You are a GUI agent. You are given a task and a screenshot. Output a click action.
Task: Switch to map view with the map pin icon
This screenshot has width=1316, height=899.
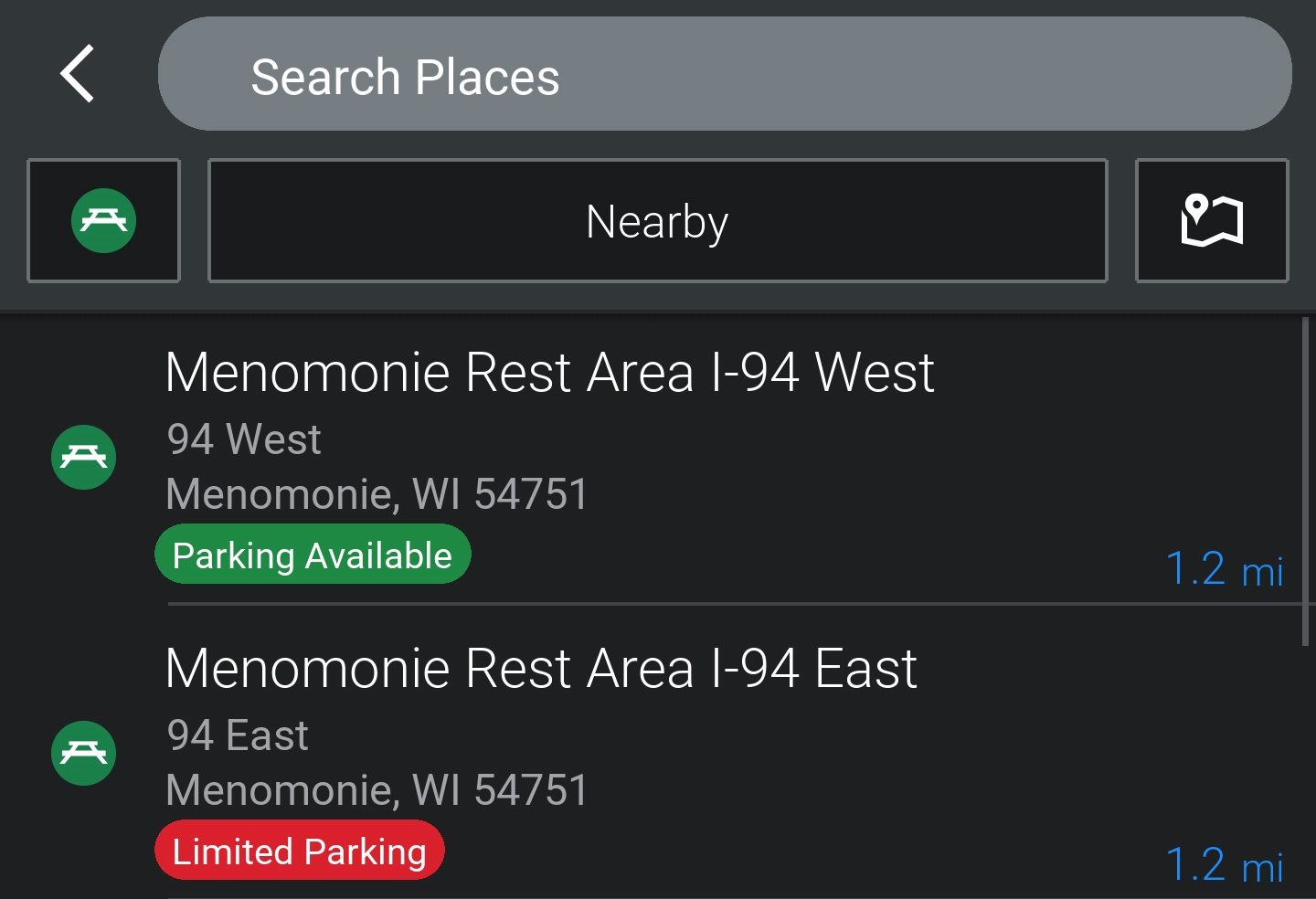pyautogui.click(x=1212, y=220)
